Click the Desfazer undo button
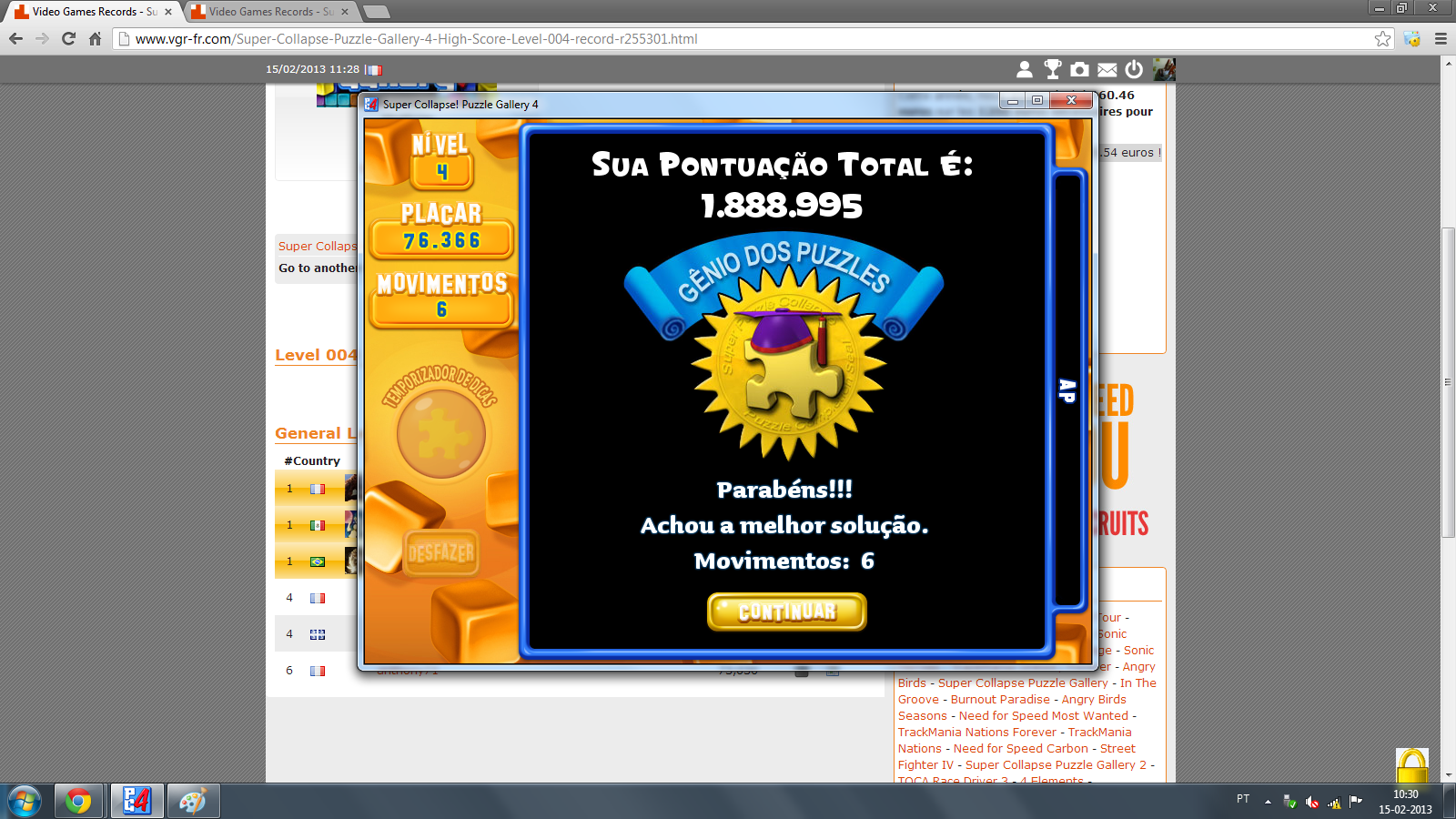Image resolution: width=1456 pixels, height=819 pixels. coord(441,552)
